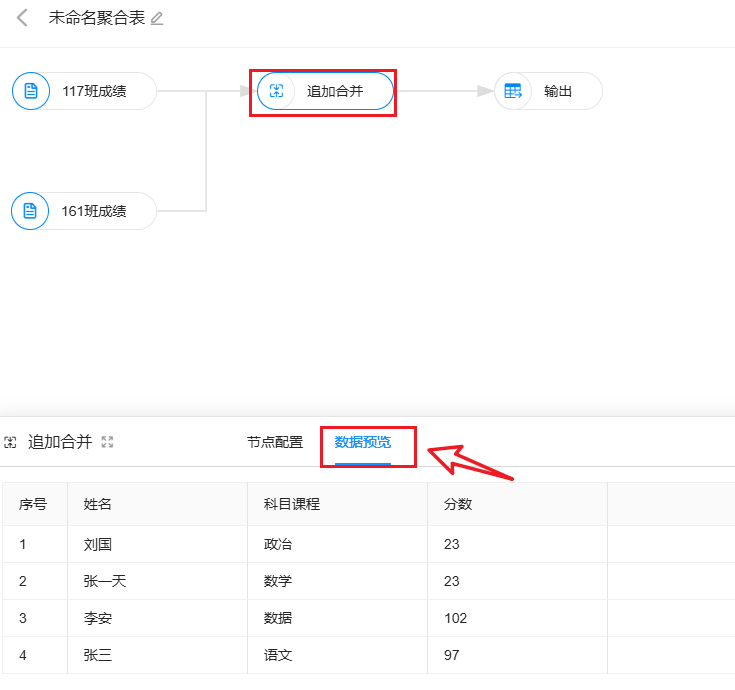
Task: Select the 追加合并 node label in the canvas
Action: point(335,91)
